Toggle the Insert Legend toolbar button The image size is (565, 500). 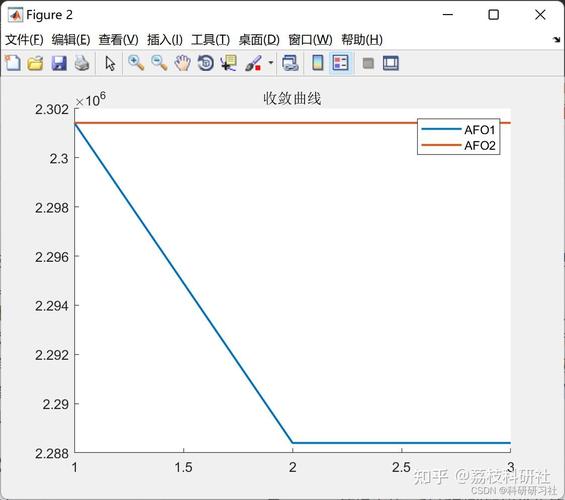coord(341,63)
